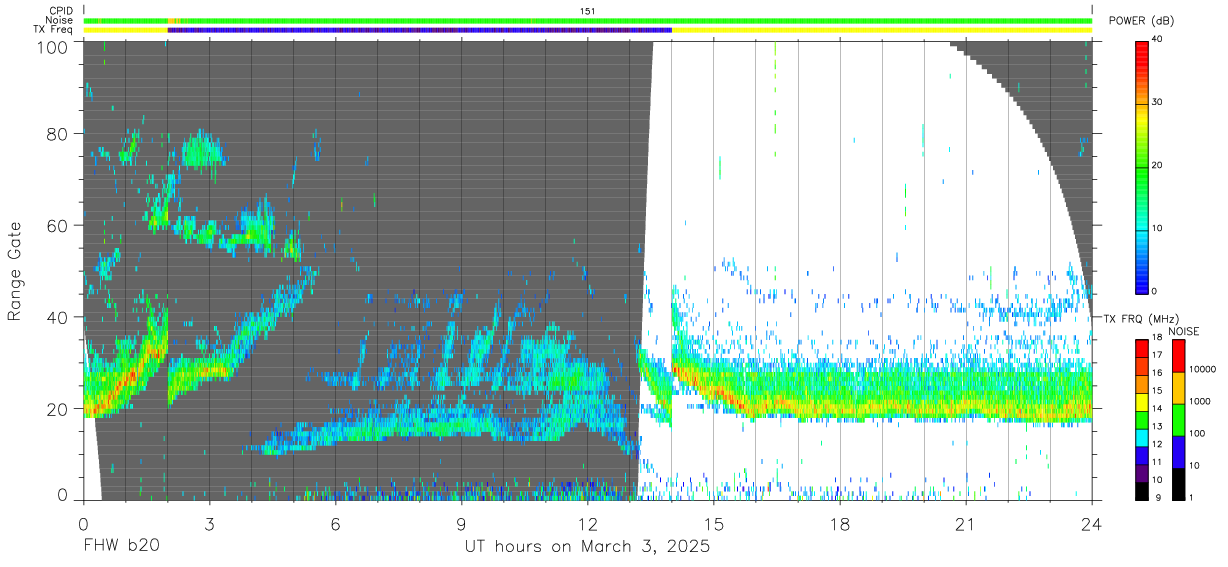The height and width of the screenshot is (567, 1228).
Task: Click the UT hours on March 3, 2025 title
Action: [587, 547]
